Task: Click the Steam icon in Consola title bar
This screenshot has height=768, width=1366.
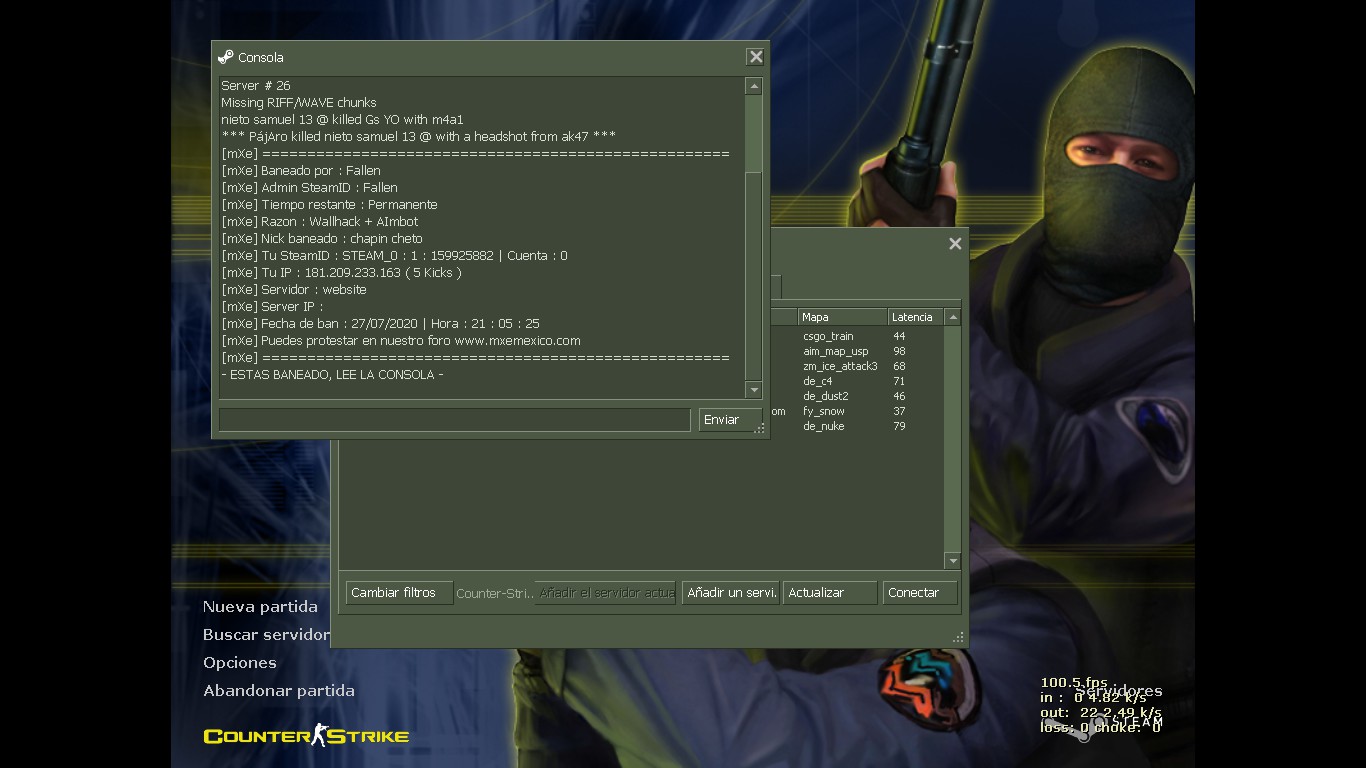Action: coord(226,57)
